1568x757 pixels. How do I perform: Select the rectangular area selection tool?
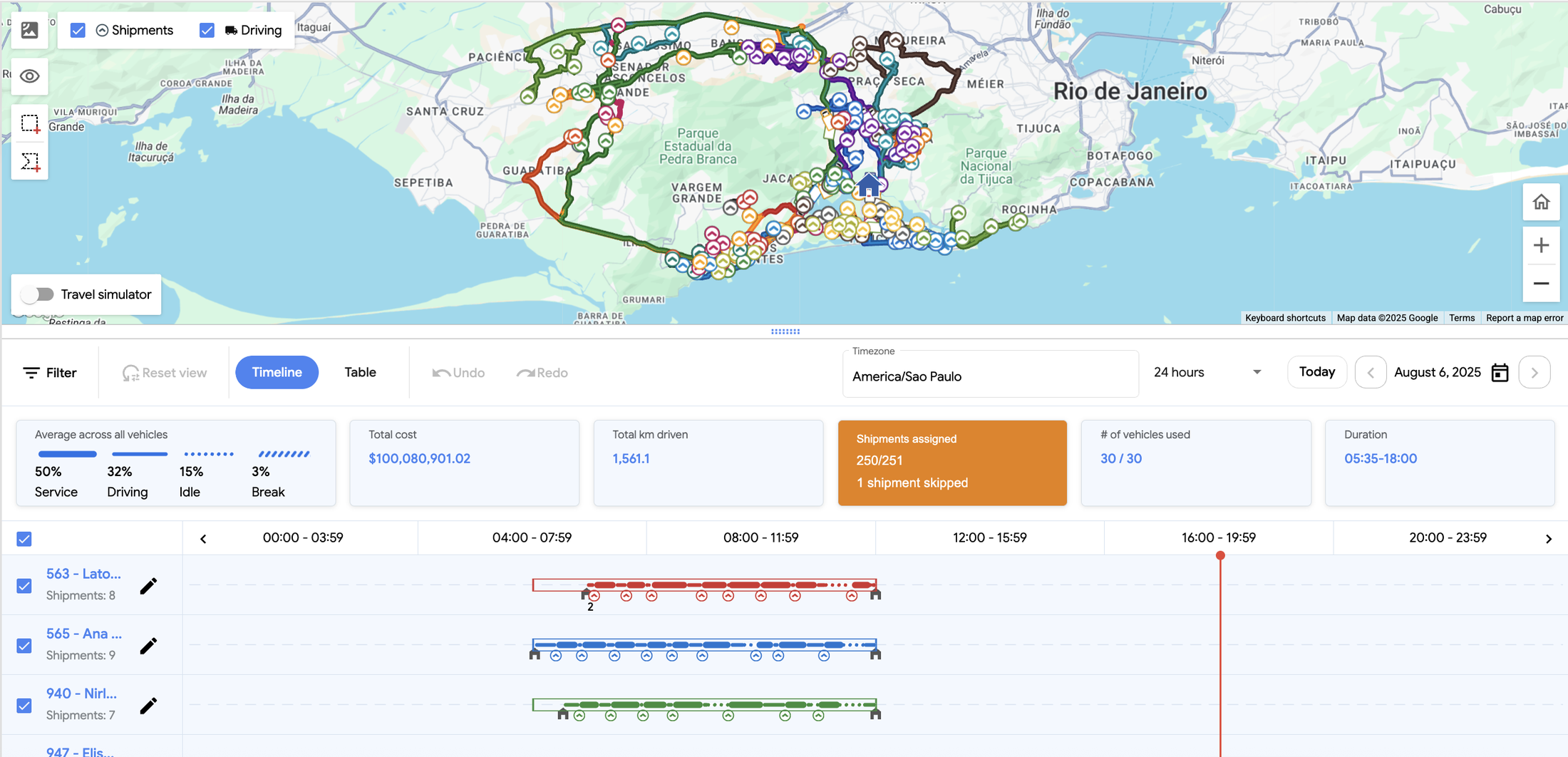pos(29,123)
